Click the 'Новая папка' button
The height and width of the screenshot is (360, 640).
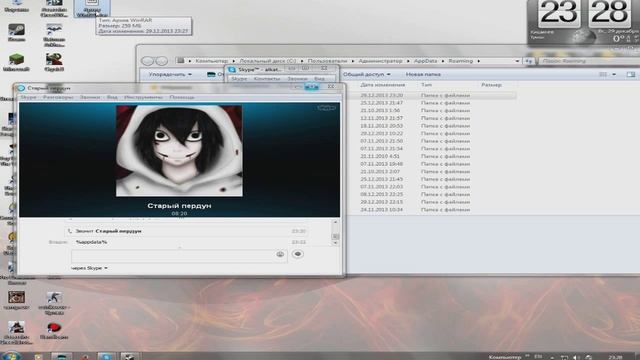pyautogui.click(x=423, y=74)
